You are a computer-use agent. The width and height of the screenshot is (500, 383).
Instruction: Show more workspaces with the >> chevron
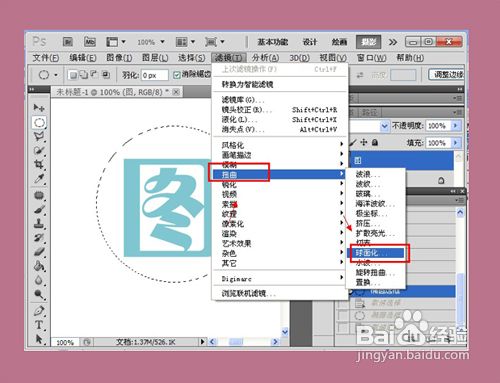[x=393, y=42]
